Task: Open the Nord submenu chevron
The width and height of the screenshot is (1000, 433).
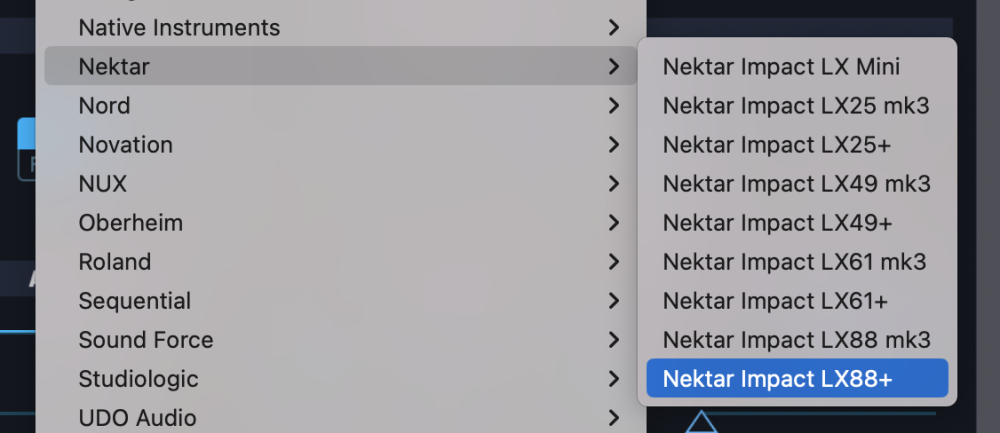Action: tap(614, 106)
